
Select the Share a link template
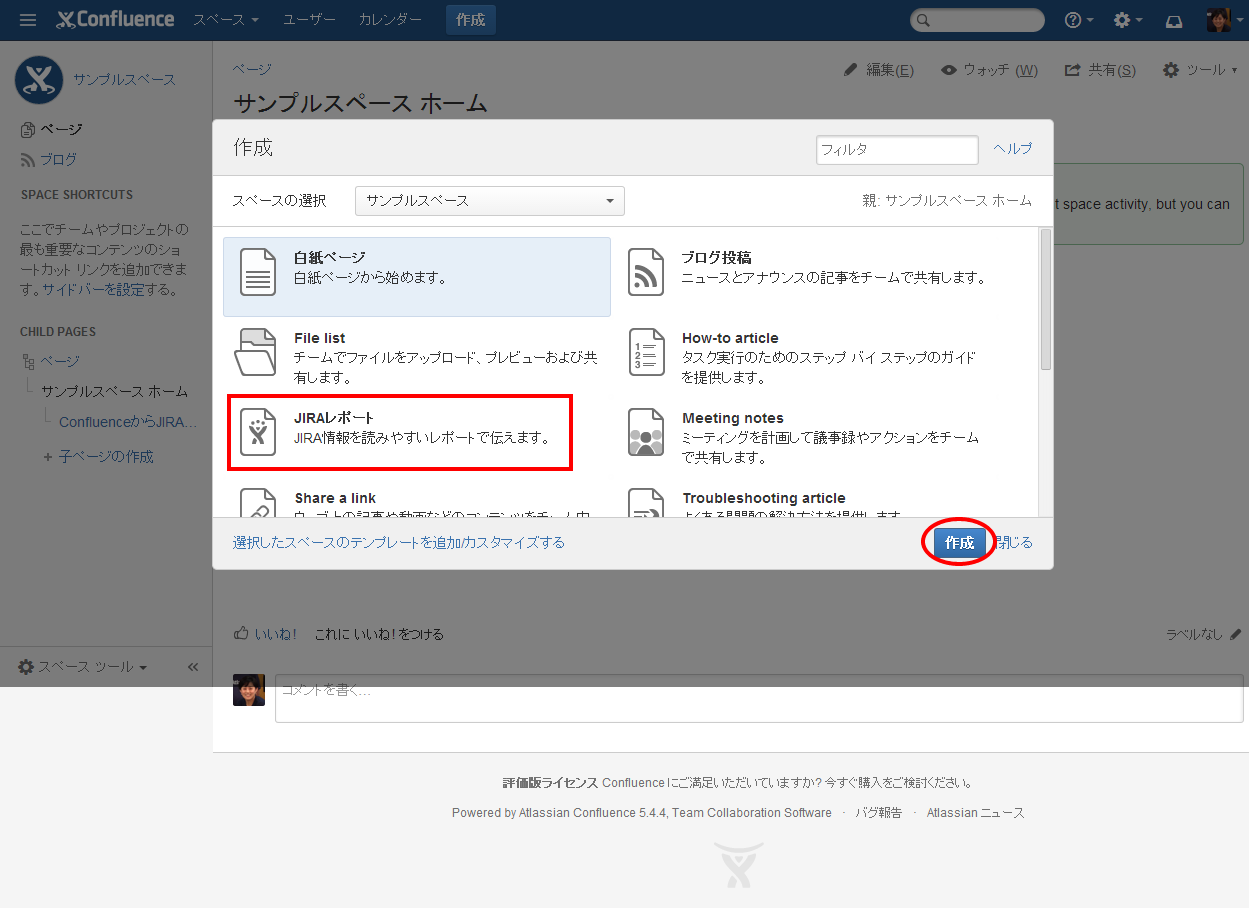tap(417, 500)
